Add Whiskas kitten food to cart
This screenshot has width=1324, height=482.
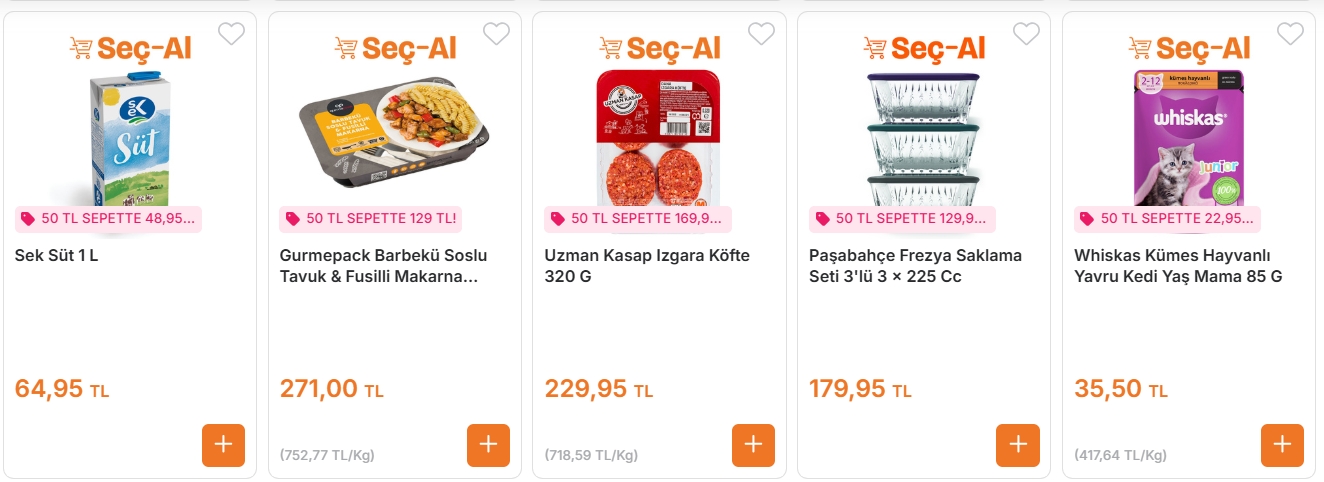pos(1282,445)
